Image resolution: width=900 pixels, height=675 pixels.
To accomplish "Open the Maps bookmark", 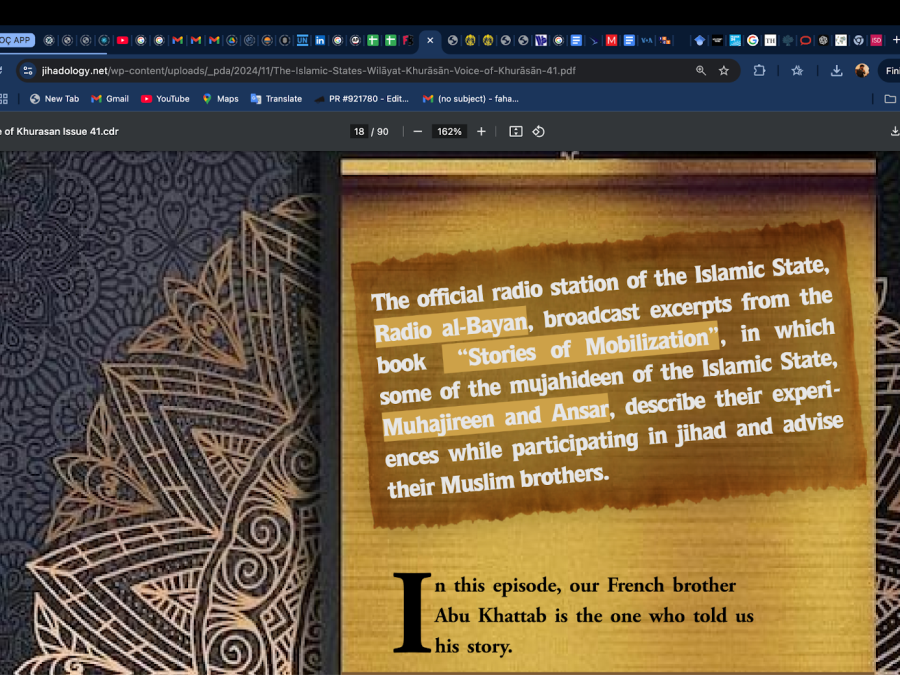I will 220,99.
